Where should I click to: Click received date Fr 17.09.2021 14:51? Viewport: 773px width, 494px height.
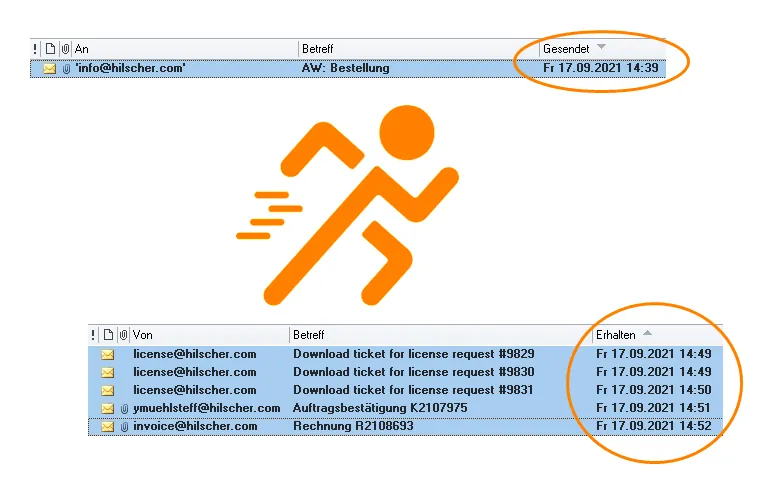coord(653,408)
